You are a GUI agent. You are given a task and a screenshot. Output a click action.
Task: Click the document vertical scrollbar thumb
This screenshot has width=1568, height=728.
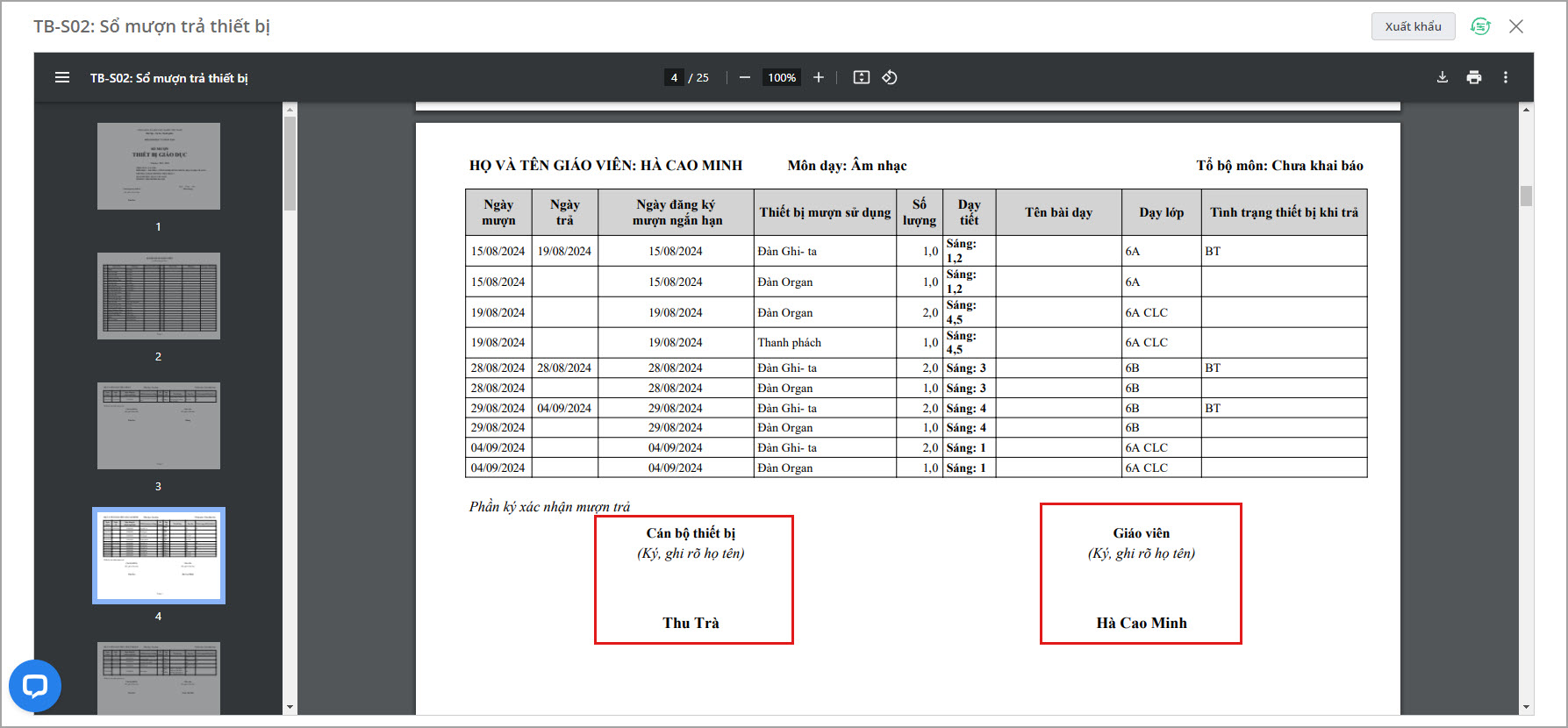[1527, 196]
